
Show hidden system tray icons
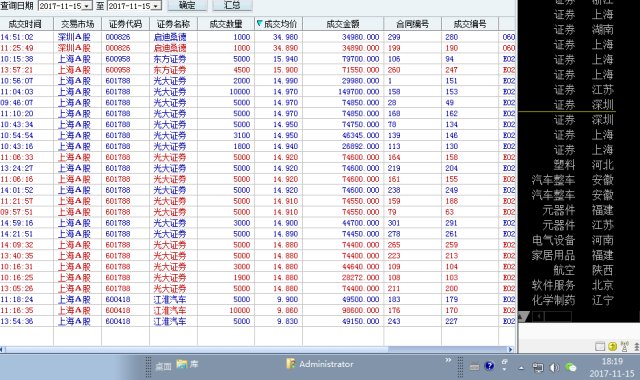pos(521,368)
